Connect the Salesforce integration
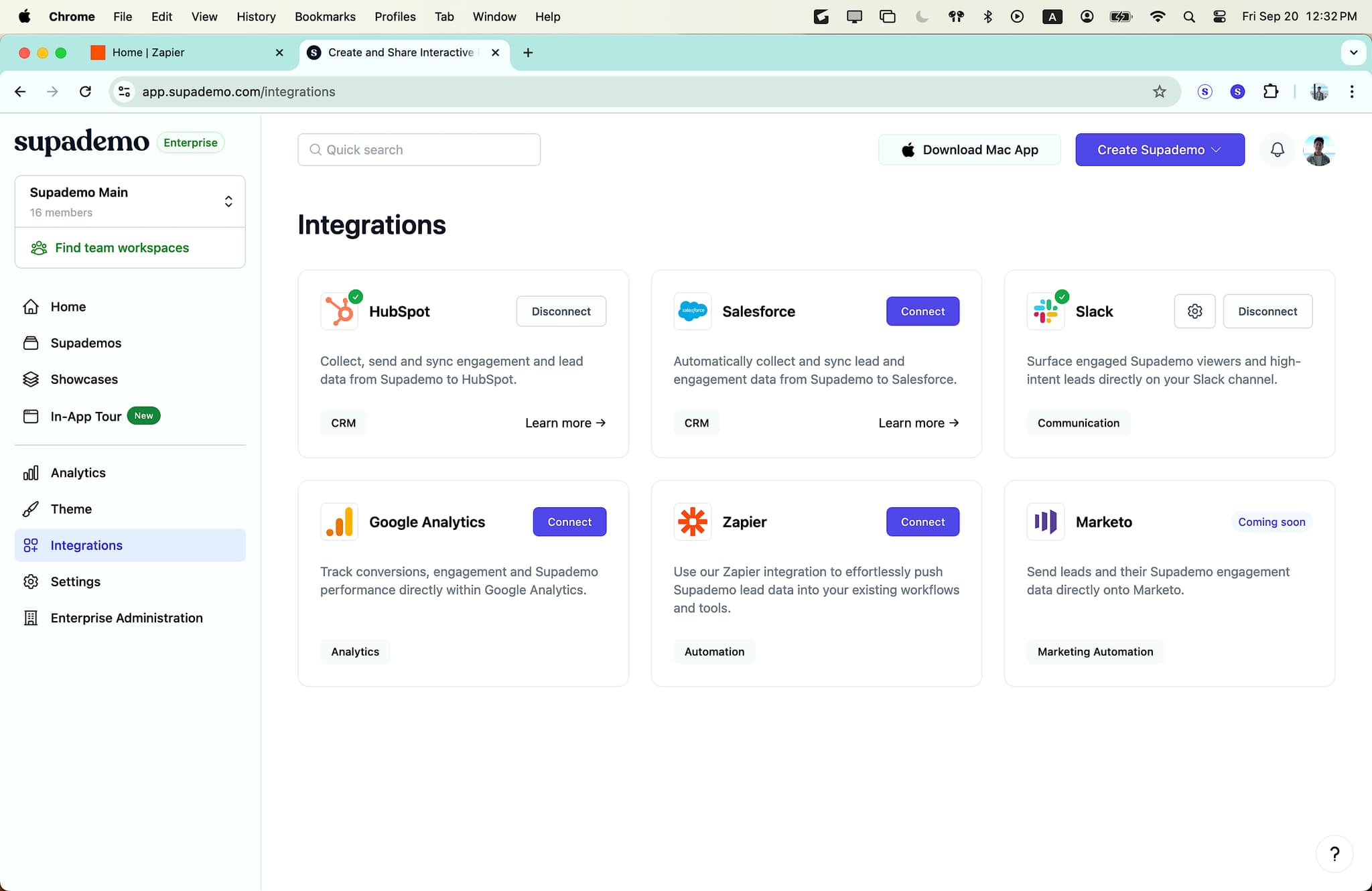 922,312
